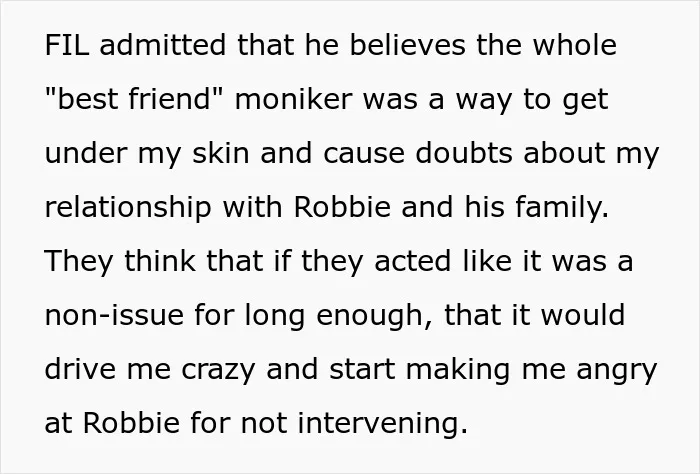Image resolution: width=700 pixels, height=474 pixels.
Task: Click the word "crazy"
Action: (218, 370)
